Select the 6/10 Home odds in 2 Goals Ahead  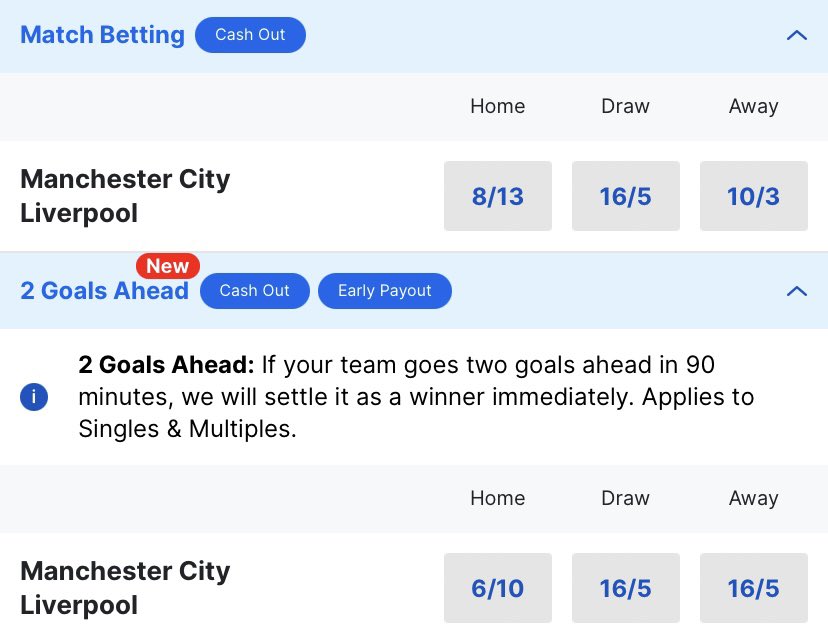click(498, 588)
